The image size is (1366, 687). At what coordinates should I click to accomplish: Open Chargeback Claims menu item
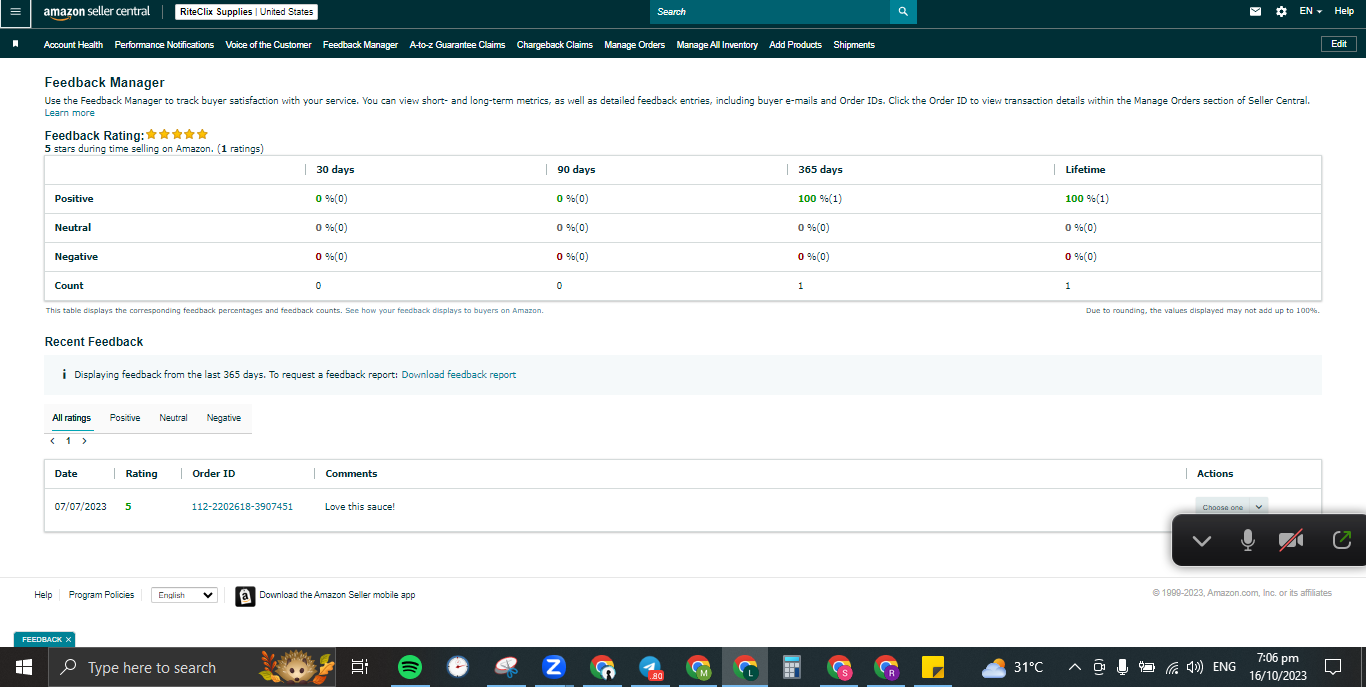(x=554, y=44)
